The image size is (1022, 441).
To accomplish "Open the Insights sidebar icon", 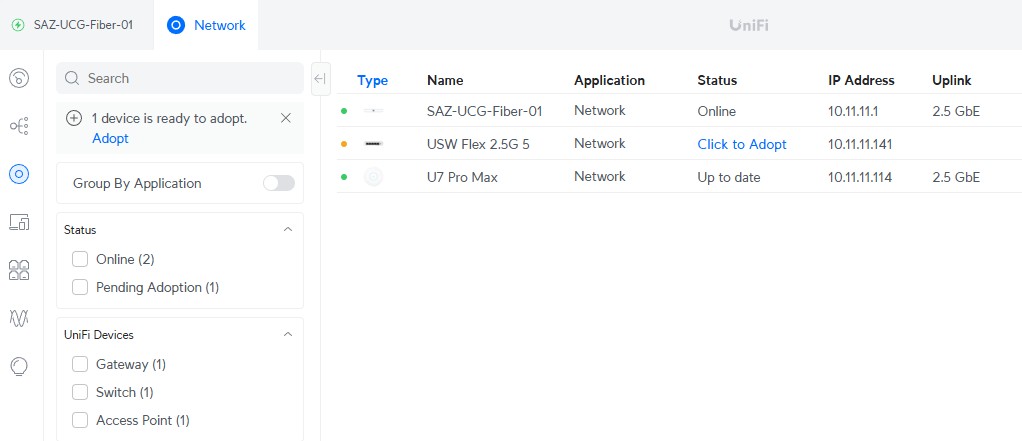I will (x=18, y=366).
